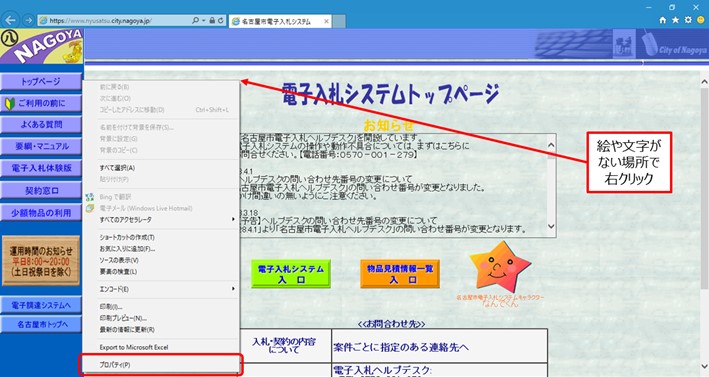709x377 pixels.
Task: Select the 名古屋市電子入札システム tab
Action: pyautogui.click(x=280, y=21)
